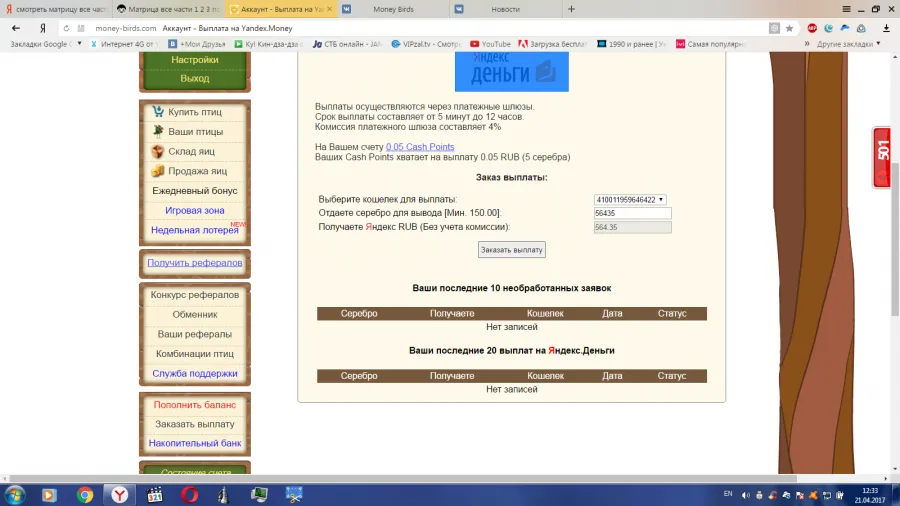This screenshot has width=900, height=506.
Task: Click Выход to log out
Action: click(195, 79)
